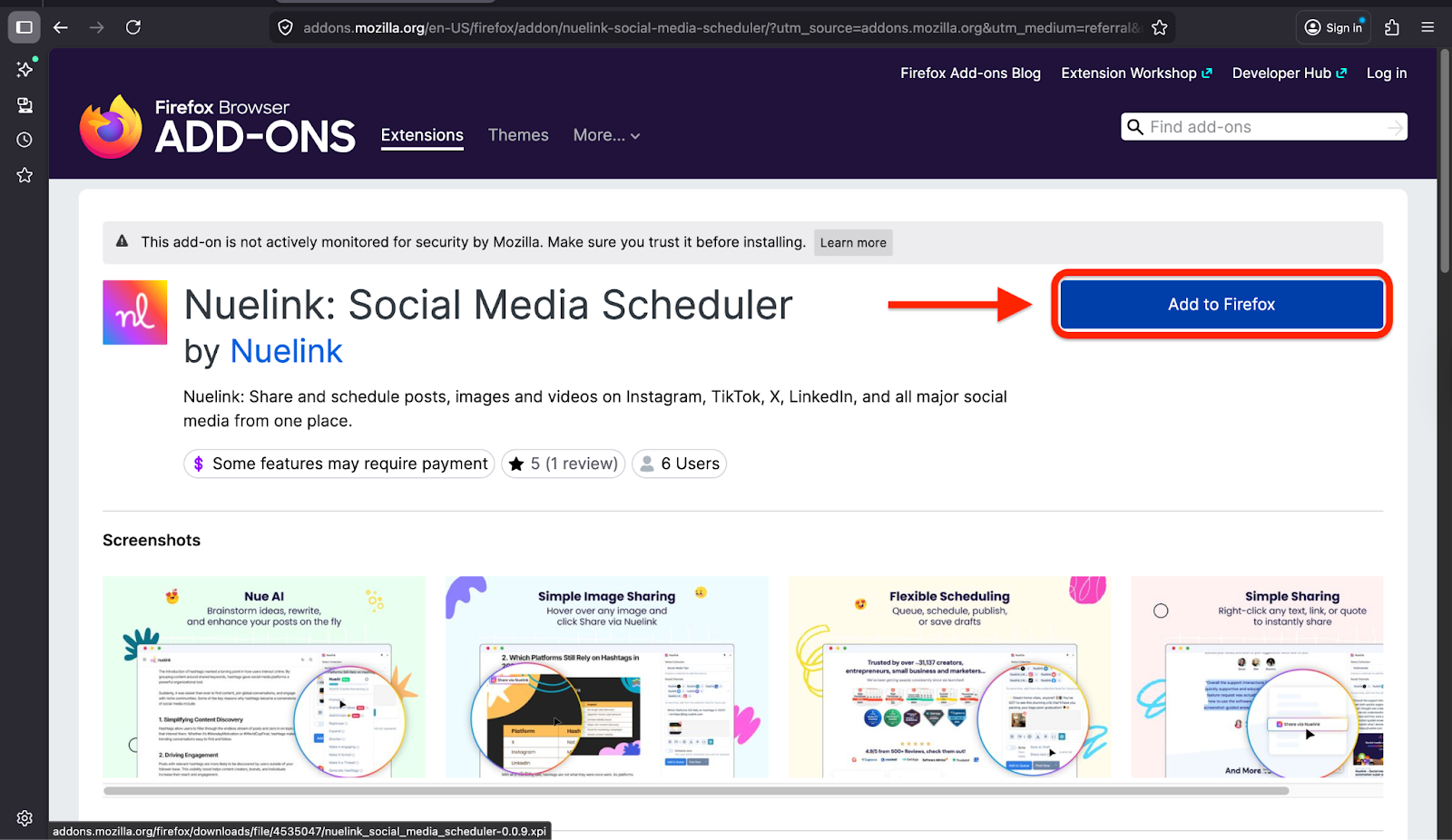Open the AI sparkle sidebar icon
1452x840 pixels.
(25, 69)
